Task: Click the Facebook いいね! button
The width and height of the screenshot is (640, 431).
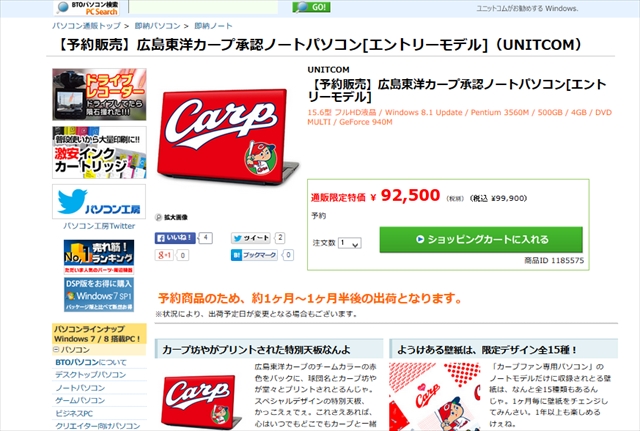Action: point(175,238)
